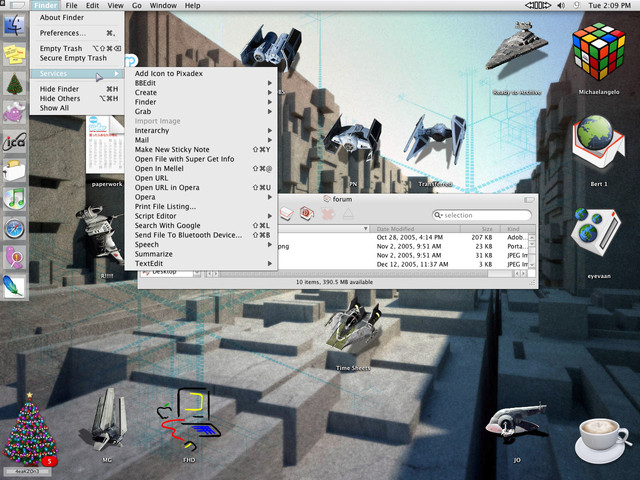Launch the ICA dock icon
The height and width of the screenshot is (480, 640).
tap(15, 142)
